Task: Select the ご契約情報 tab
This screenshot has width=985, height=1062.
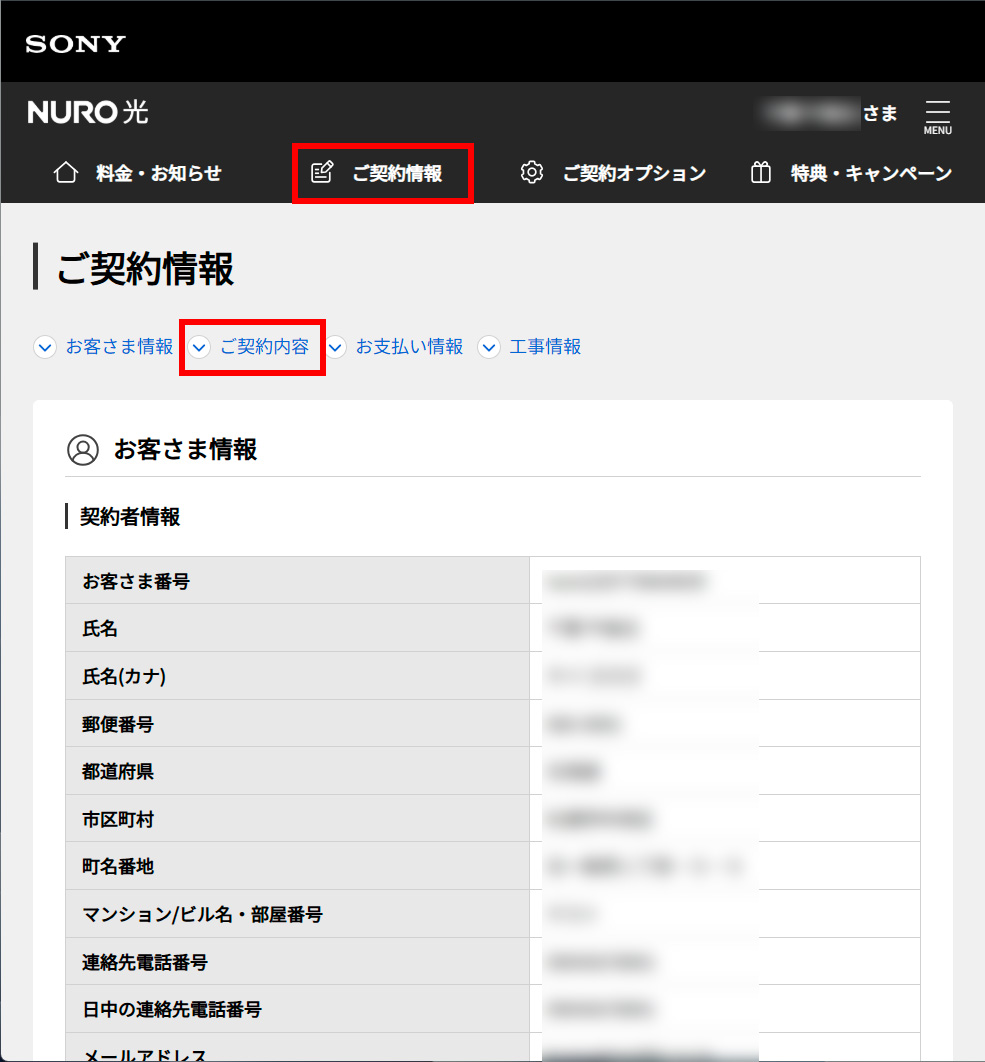Action: point(377,173)
